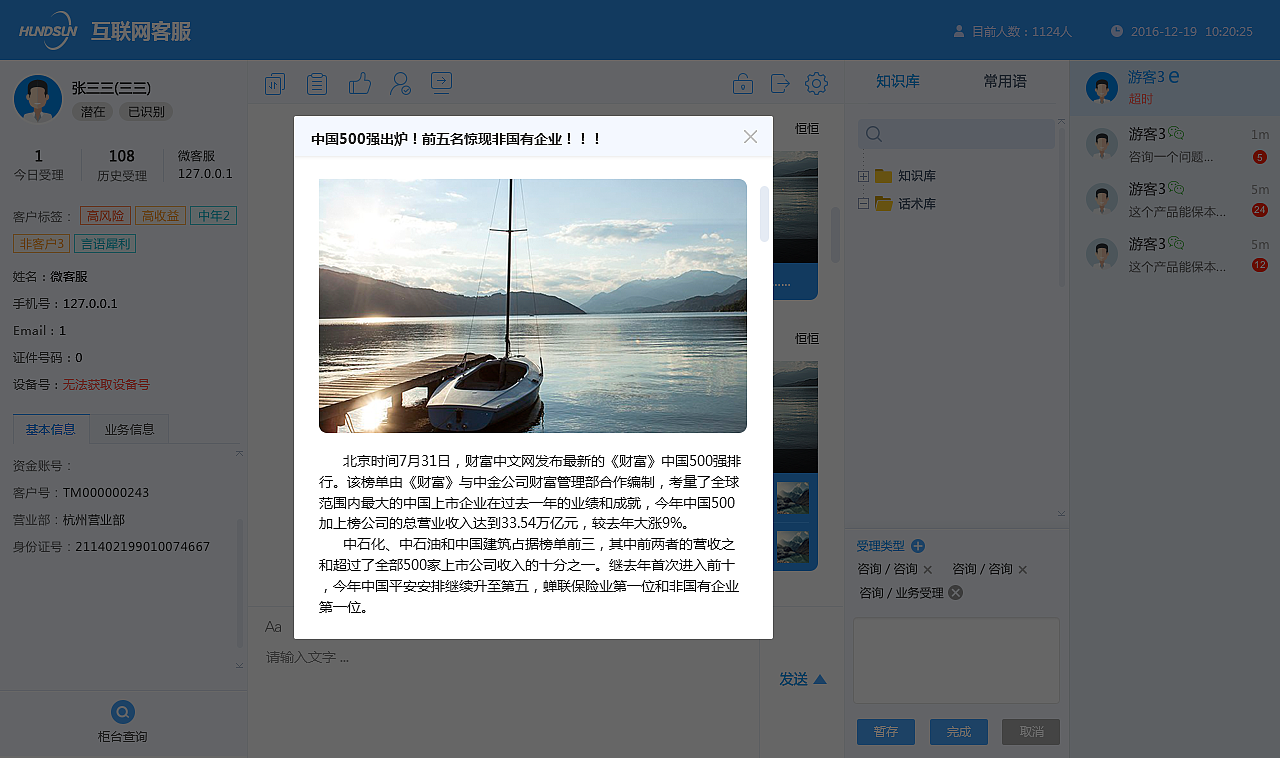Open the clipboard order record icon
1280x758 pixels.
(317, 84)
